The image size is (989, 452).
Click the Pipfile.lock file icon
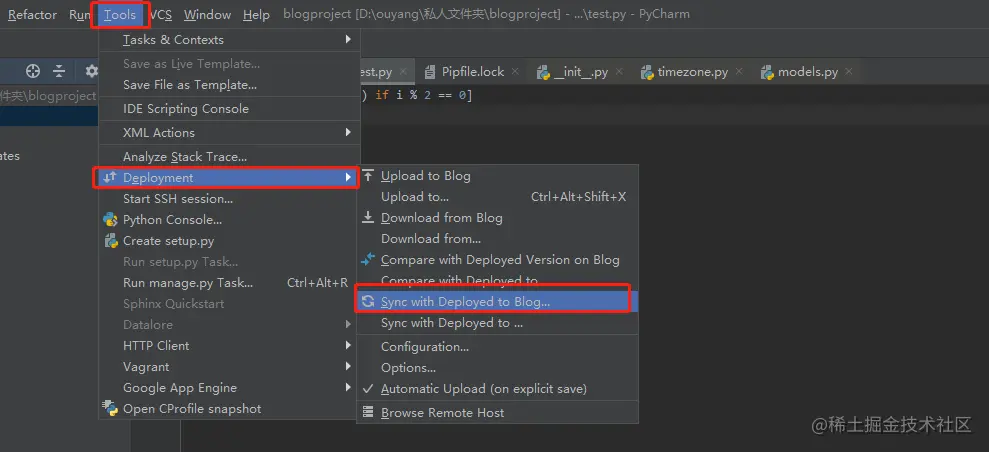[x=430, y=72]
